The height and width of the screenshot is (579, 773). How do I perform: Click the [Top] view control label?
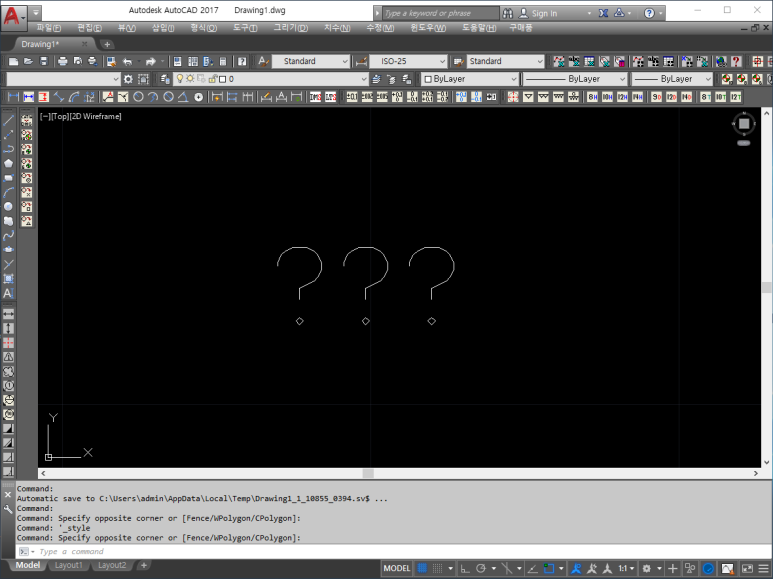coord(60,116)
